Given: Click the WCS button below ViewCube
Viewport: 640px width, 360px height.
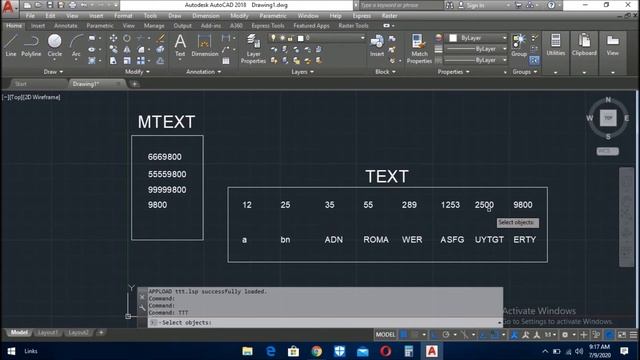Looking at the screenshot, I should (x=607, y=151).
